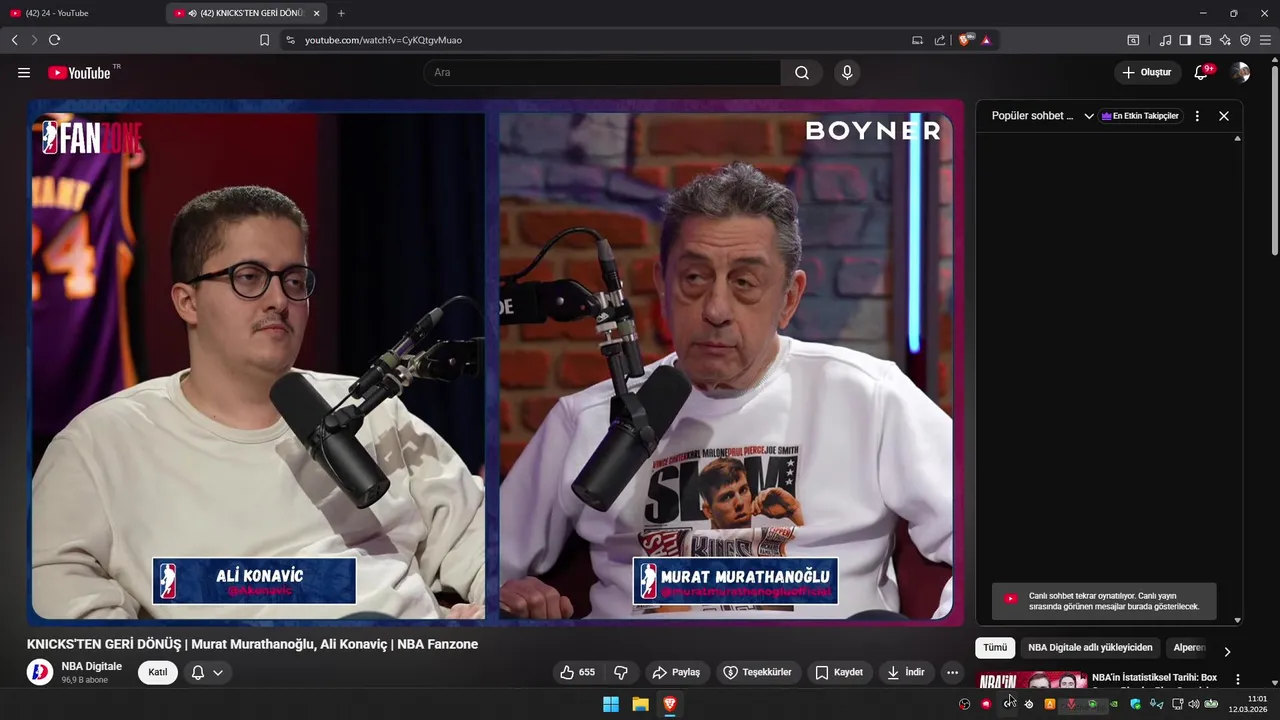Click the browser address bar URL
The width and height of the screenshot is (1280, 720).
383,40
